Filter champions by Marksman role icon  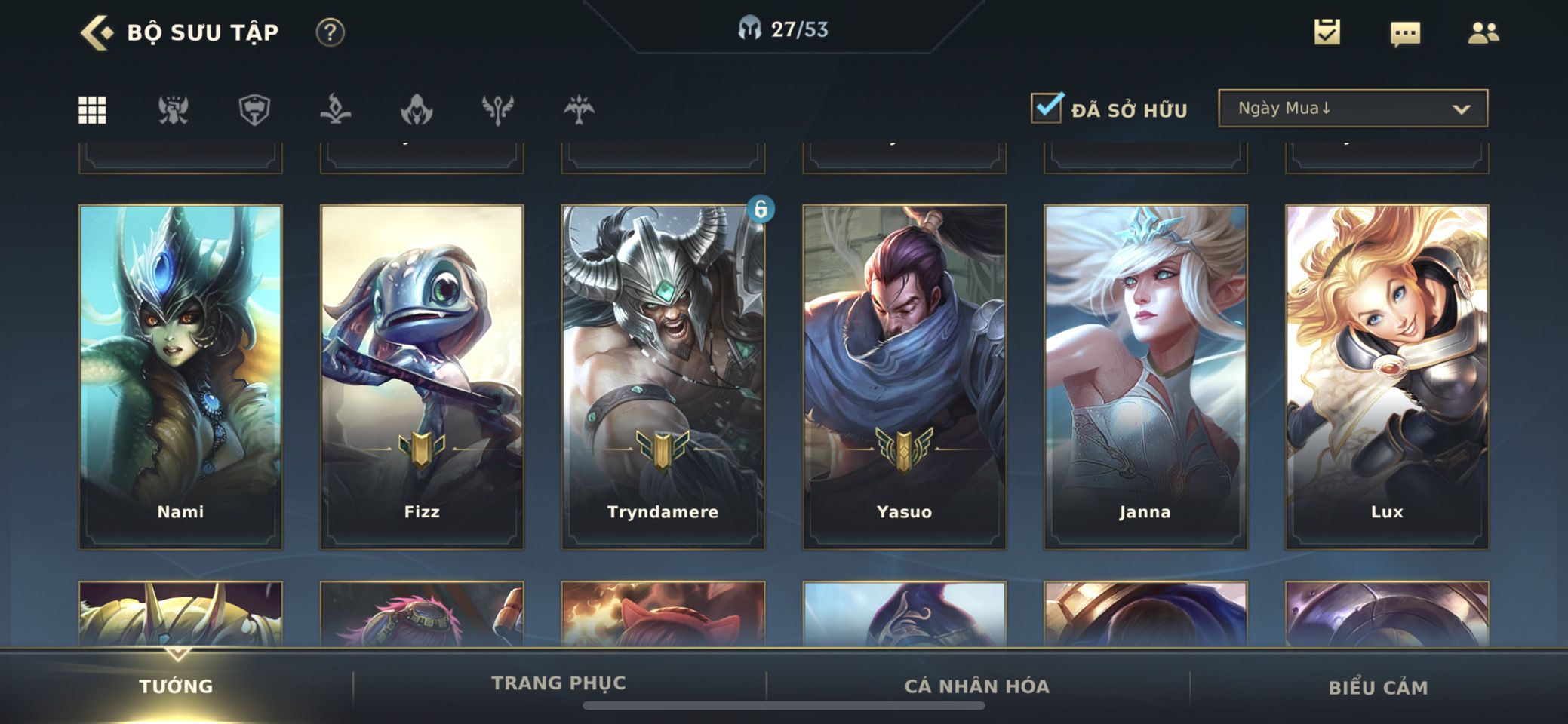coord(579,110)
